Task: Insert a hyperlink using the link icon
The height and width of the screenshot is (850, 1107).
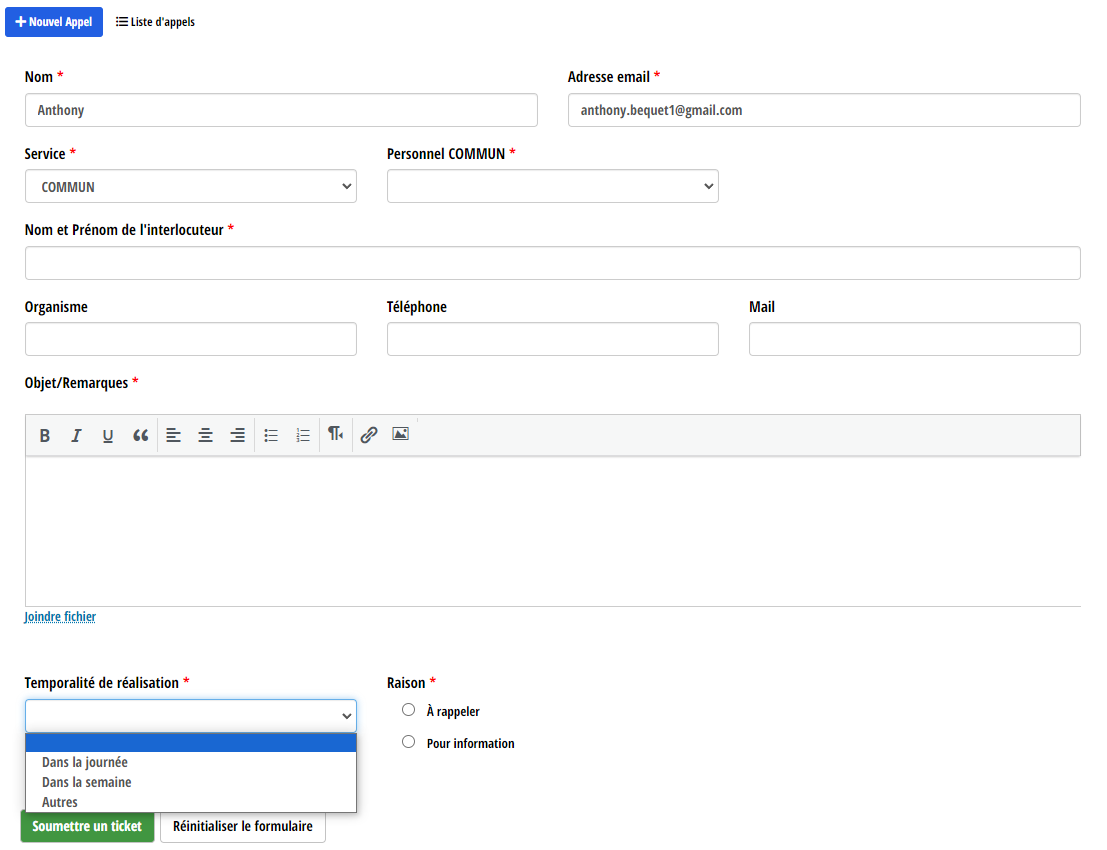Action: click(369, 435)
